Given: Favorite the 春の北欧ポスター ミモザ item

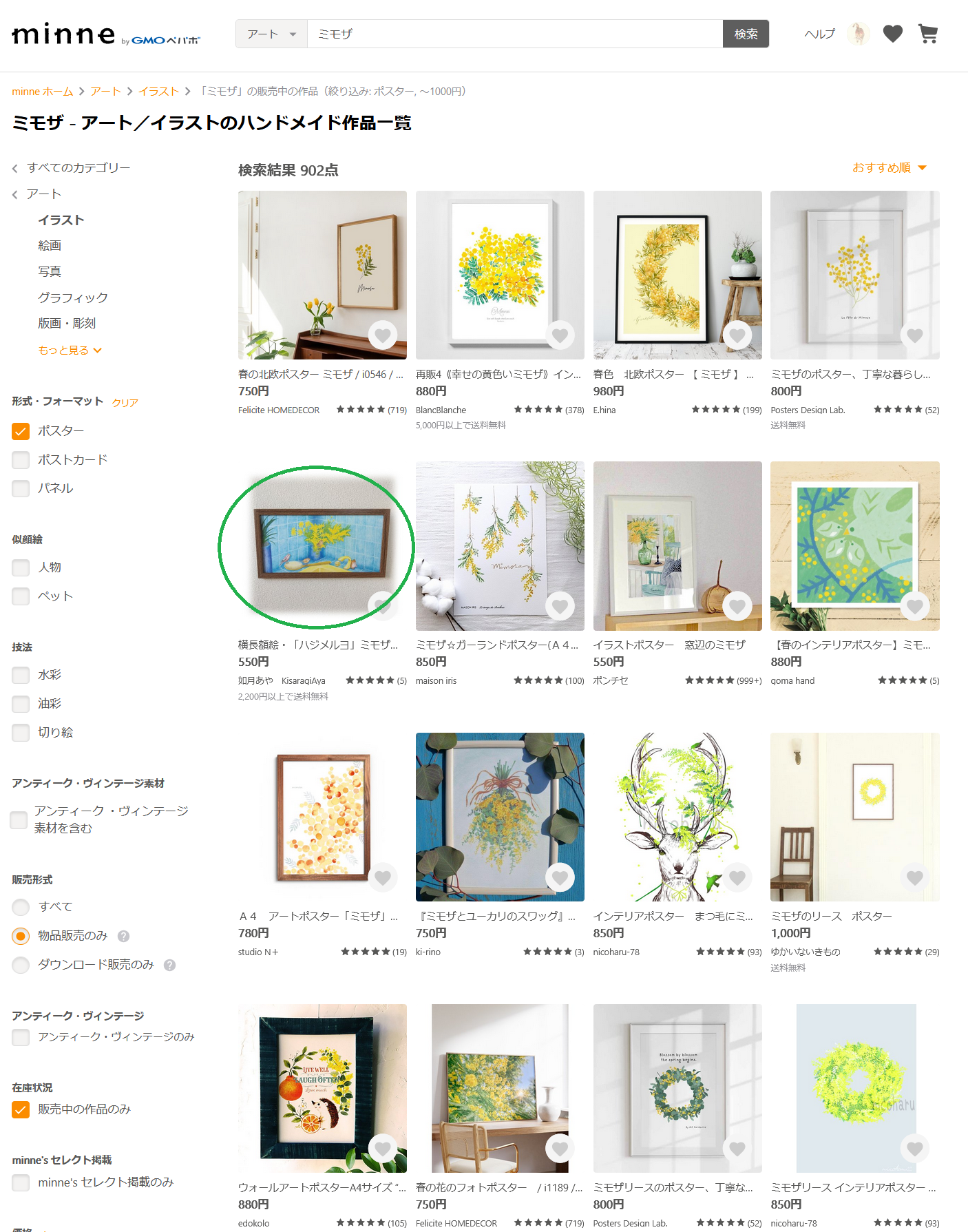Looking at the screenshot, I should click(383, 335).
